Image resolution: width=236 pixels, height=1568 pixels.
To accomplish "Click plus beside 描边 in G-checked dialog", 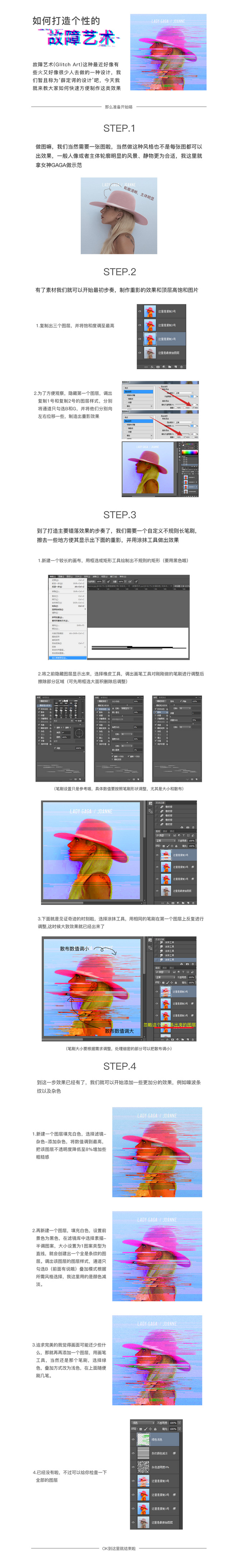I will (151, 436).
